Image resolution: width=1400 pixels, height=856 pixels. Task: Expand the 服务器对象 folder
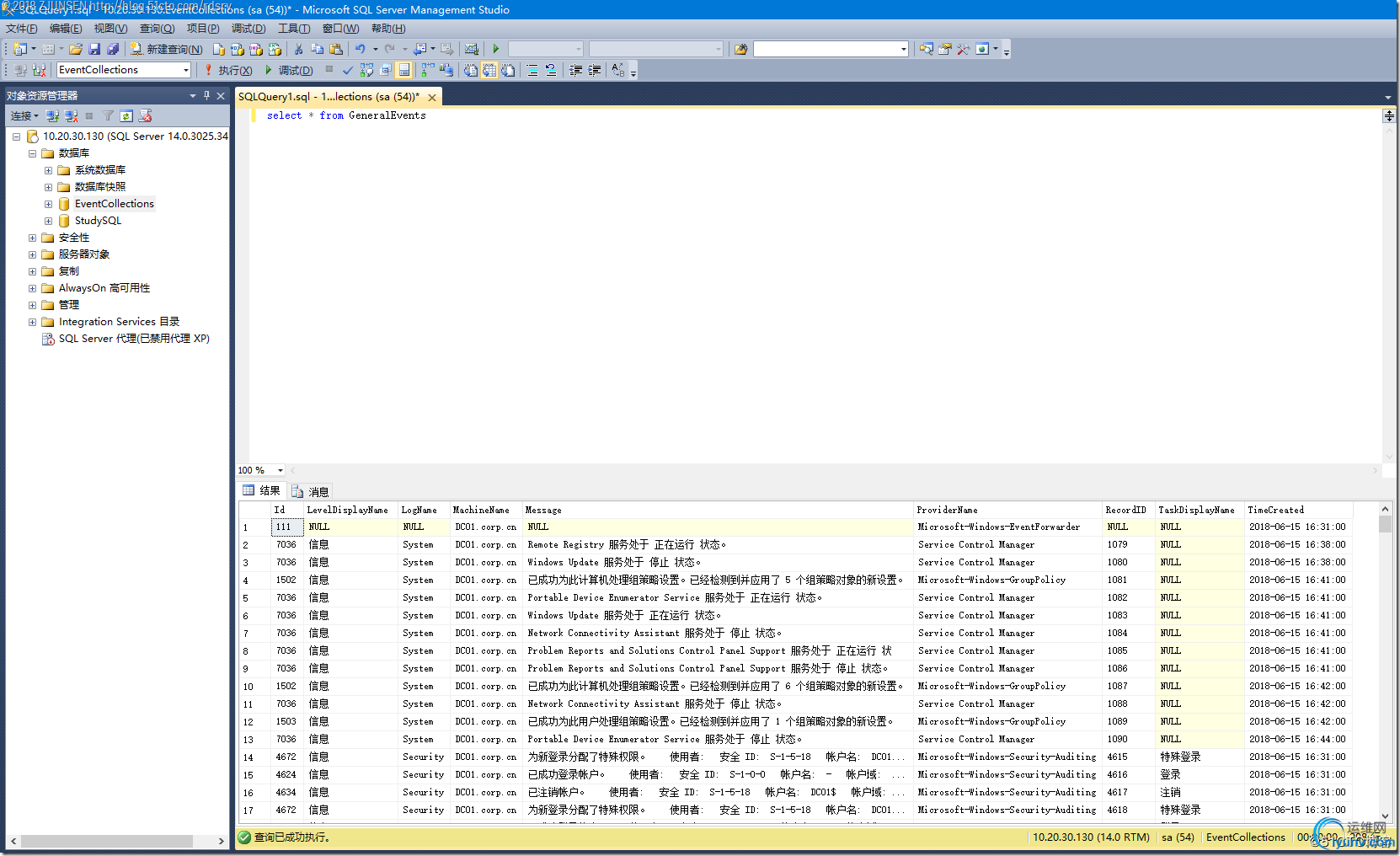pos(32,254)
